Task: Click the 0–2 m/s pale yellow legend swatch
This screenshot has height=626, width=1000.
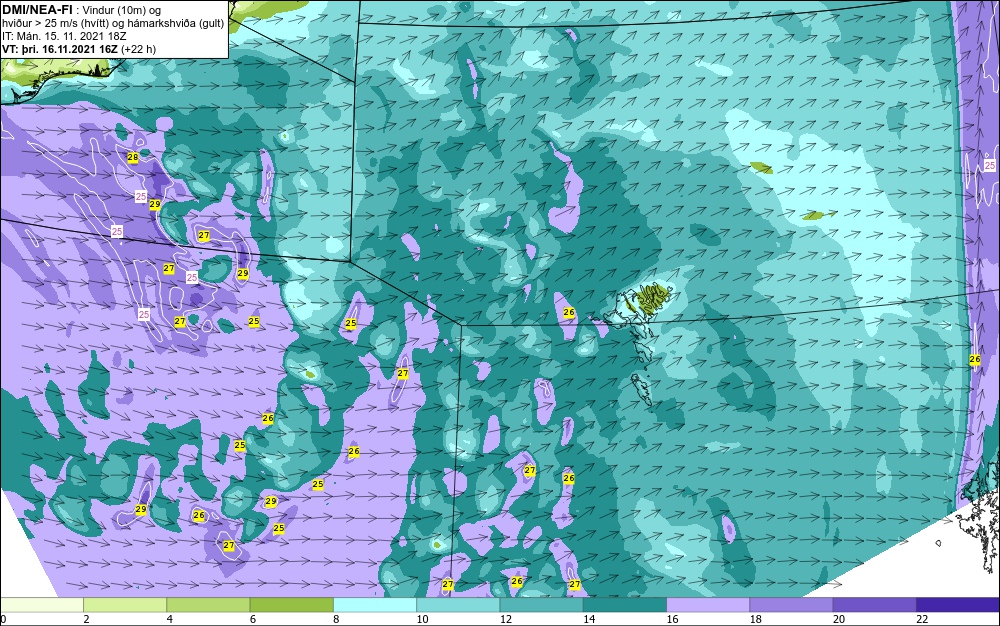Action: tap(42, 605)
